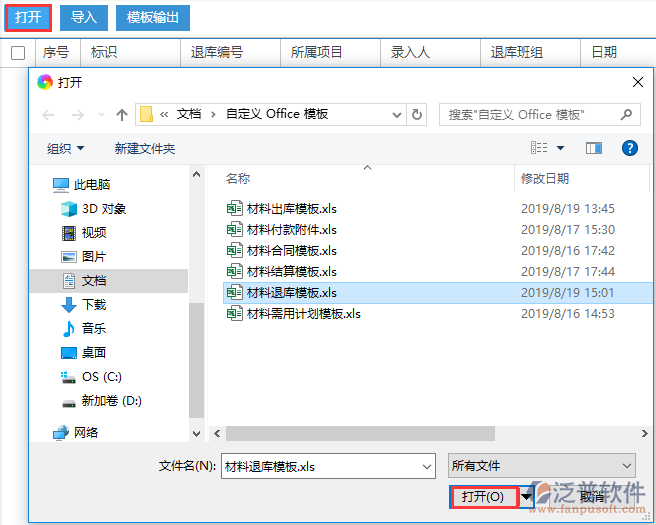Click the 所属项目 table column header

(317, 52)
